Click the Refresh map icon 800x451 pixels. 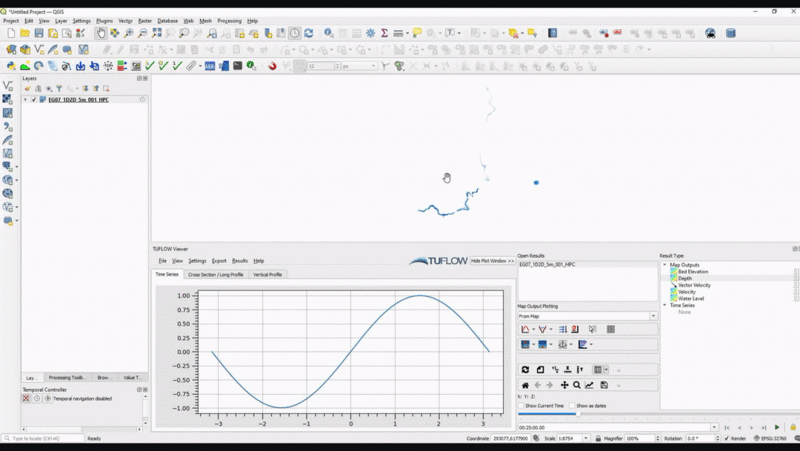click(x=309, y=33)
